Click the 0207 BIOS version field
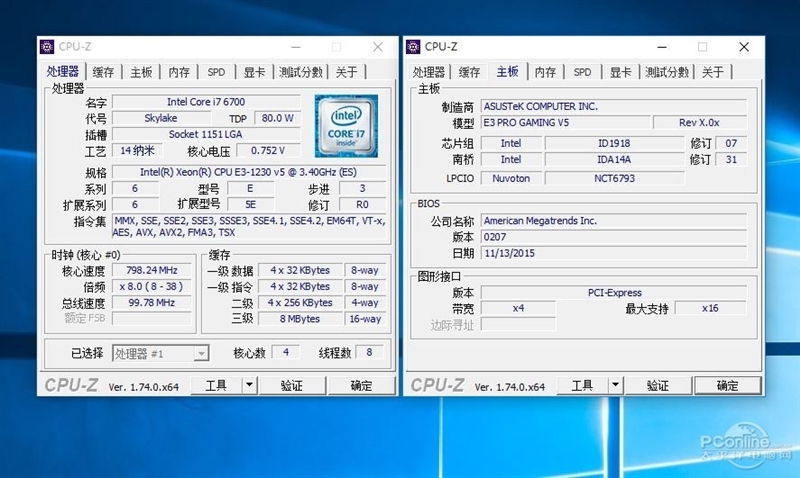 click(614, 237)
